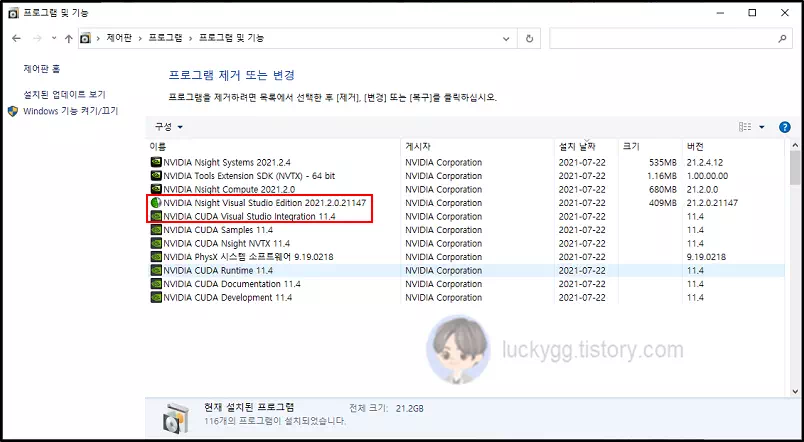
Task: Select NVIDIA Nsight Visual Studio Edition entry
Action: [x=265, y=203]
